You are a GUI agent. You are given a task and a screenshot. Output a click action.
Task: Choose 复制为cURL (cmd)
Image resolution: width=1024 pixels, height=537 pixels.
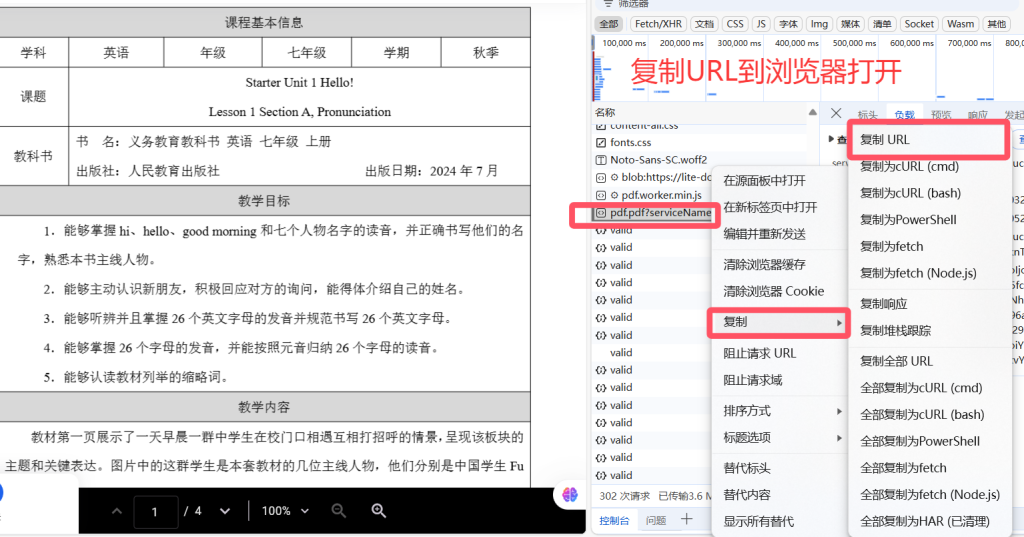[x=930, y=167]
